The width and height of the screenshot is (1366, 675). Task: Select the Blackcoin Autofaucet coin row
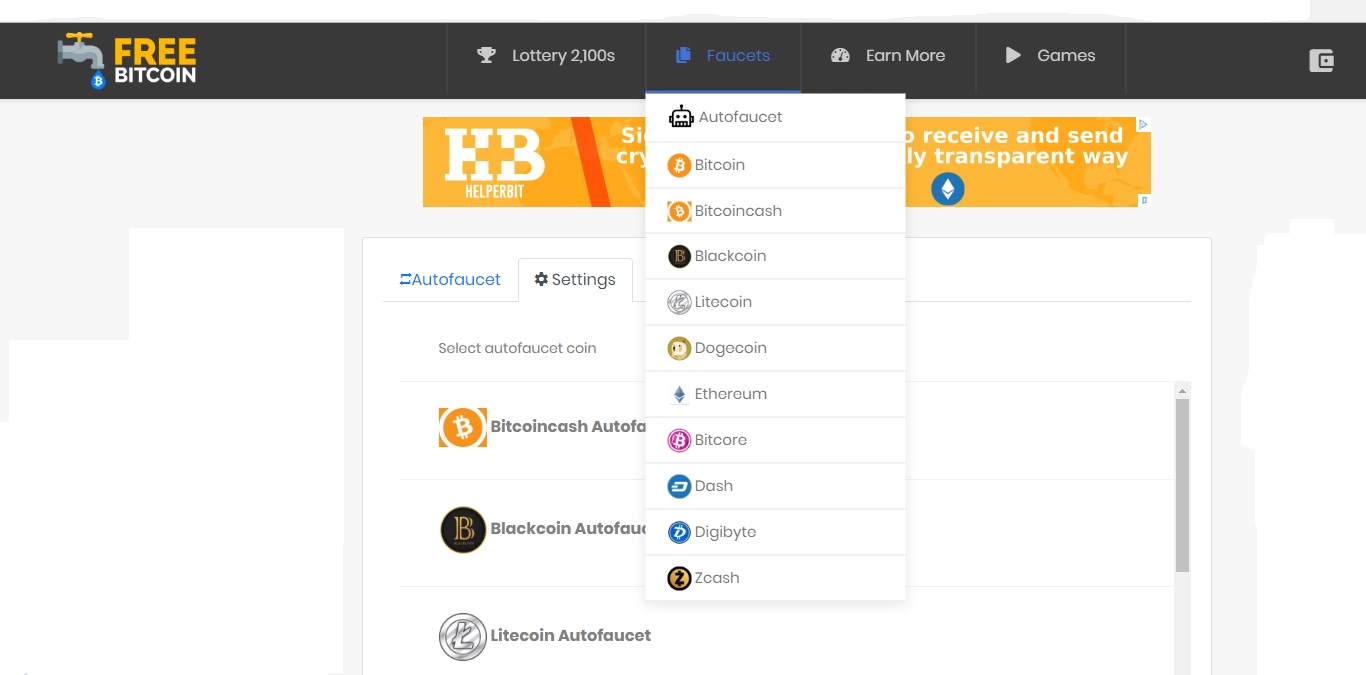(x=787, y=531)
